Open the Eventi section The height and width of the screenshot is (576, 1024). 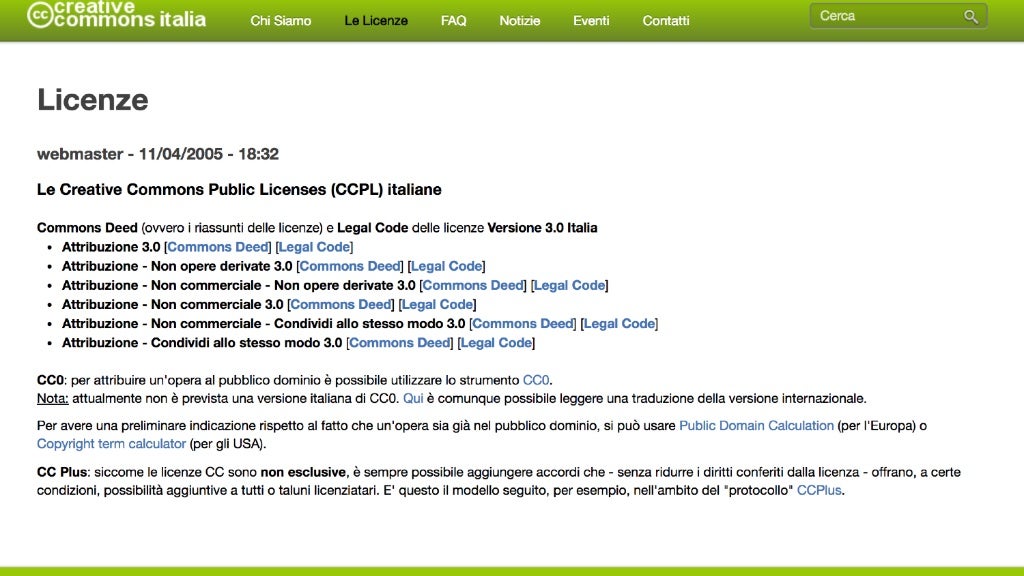591,21
